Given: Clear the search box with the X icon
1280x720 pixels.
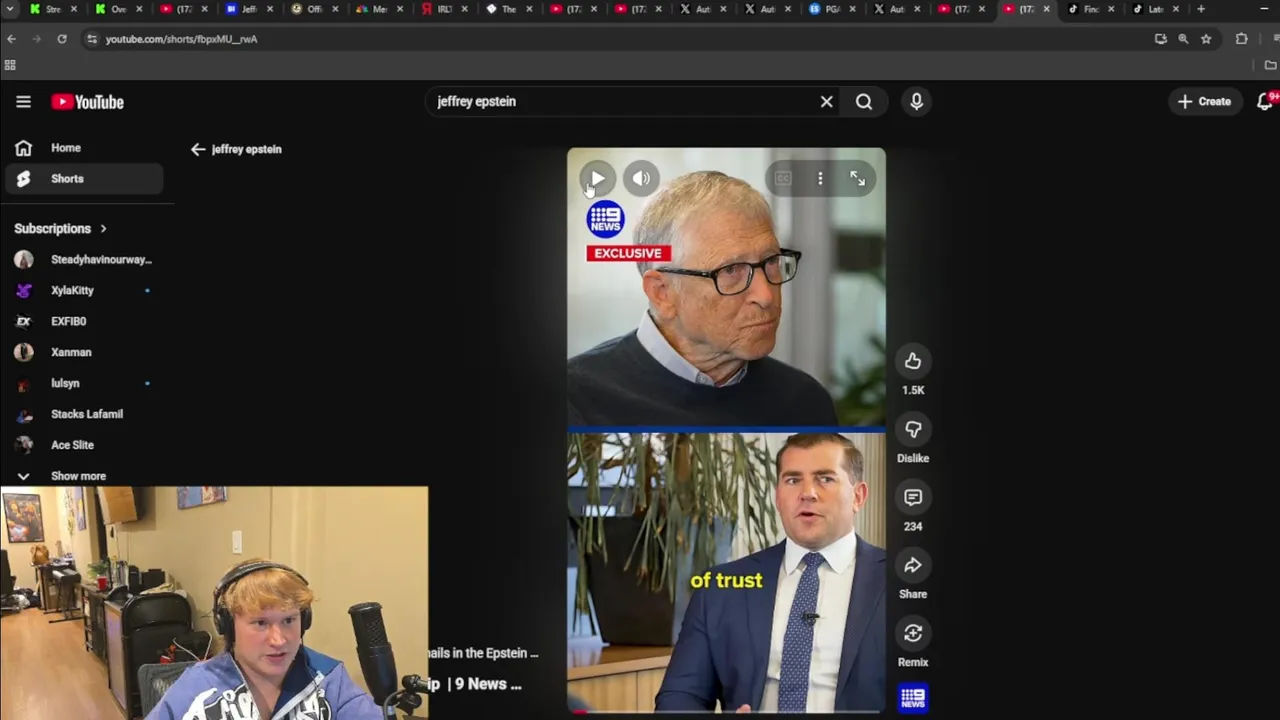Looking at the screenshot, I should point(826,101).
